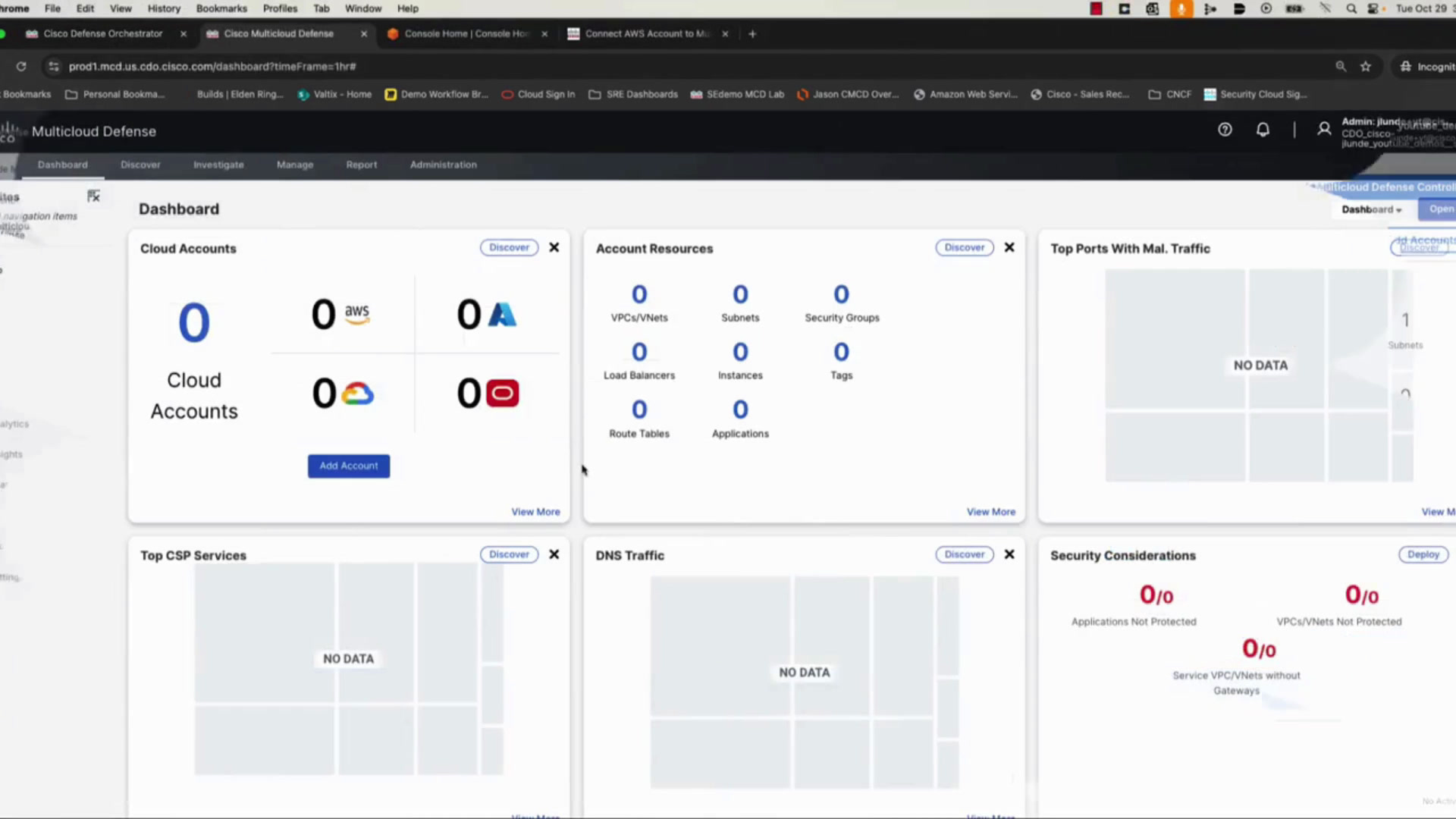
Task: Click Discover on DNS Traffic card
Action: coord(965,554)
